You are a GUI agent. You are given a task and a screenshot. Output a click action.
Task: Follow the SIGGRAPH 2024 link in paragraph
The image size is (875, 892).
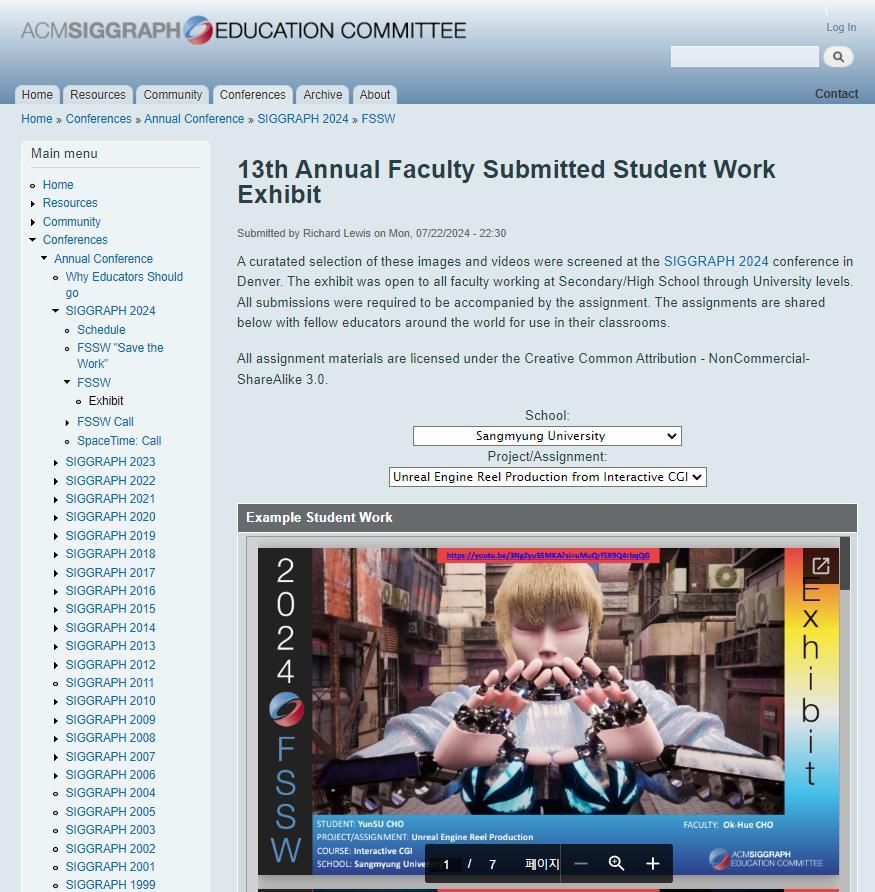pos(716,261)
